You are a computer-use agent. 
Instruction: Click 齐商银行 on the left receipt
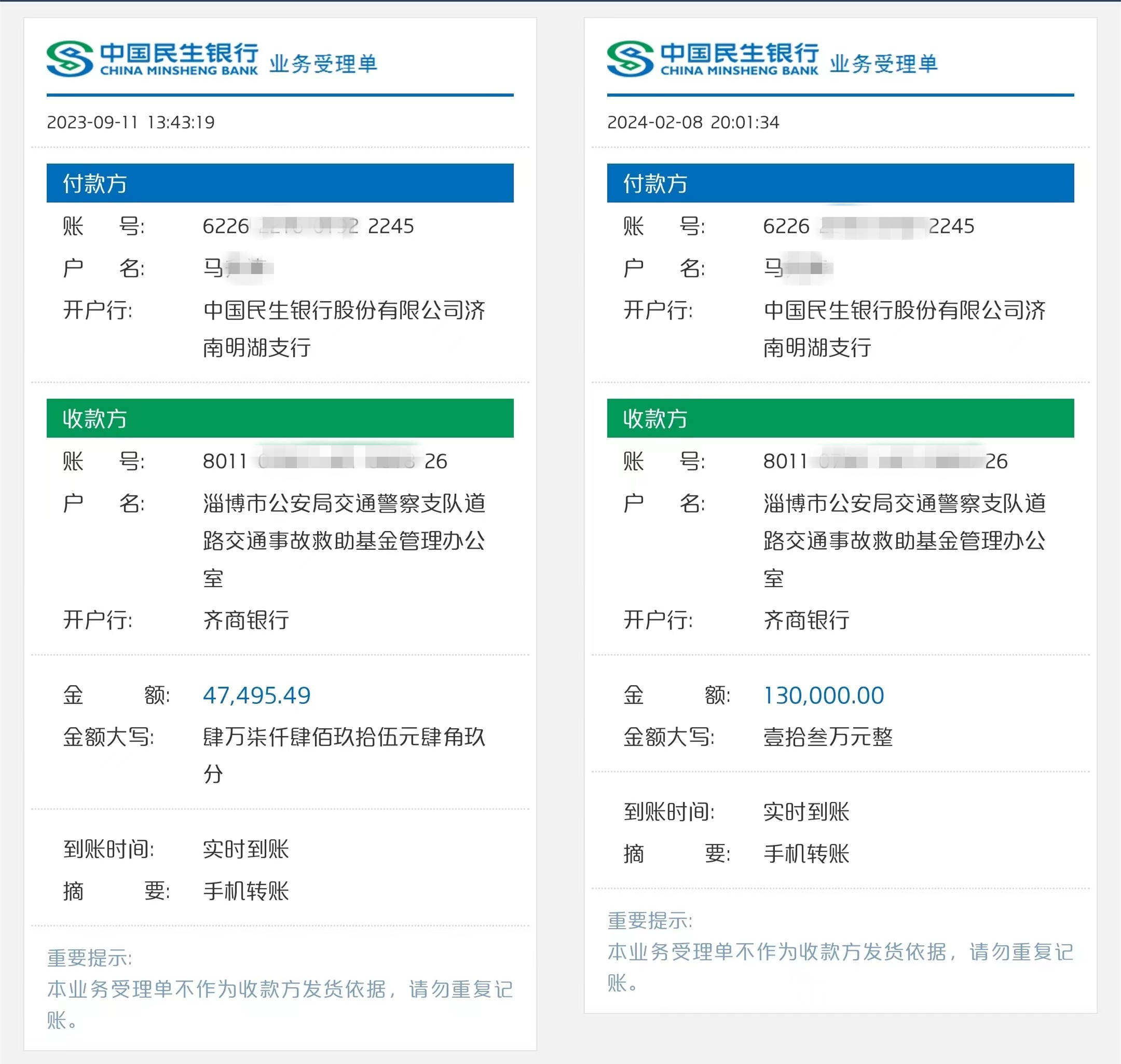[x=246, y=620]
